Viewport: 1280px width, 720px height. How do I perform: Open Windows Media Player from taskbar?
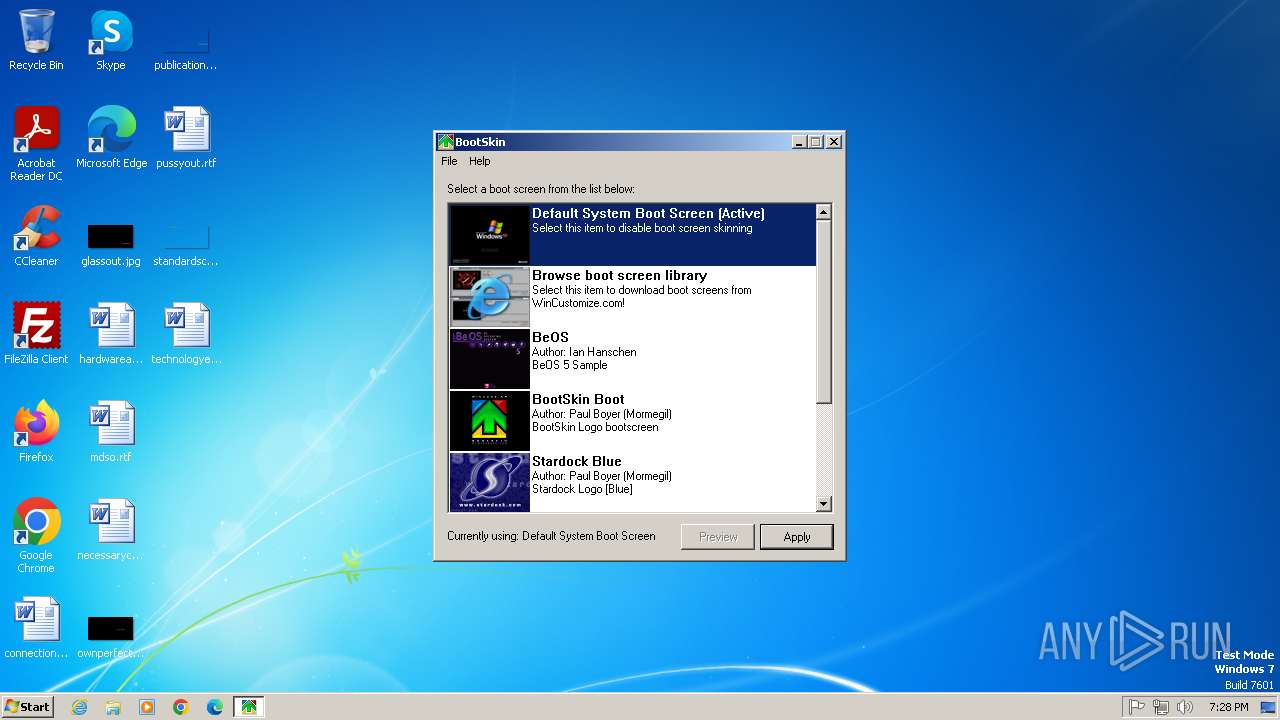point(147,707)
